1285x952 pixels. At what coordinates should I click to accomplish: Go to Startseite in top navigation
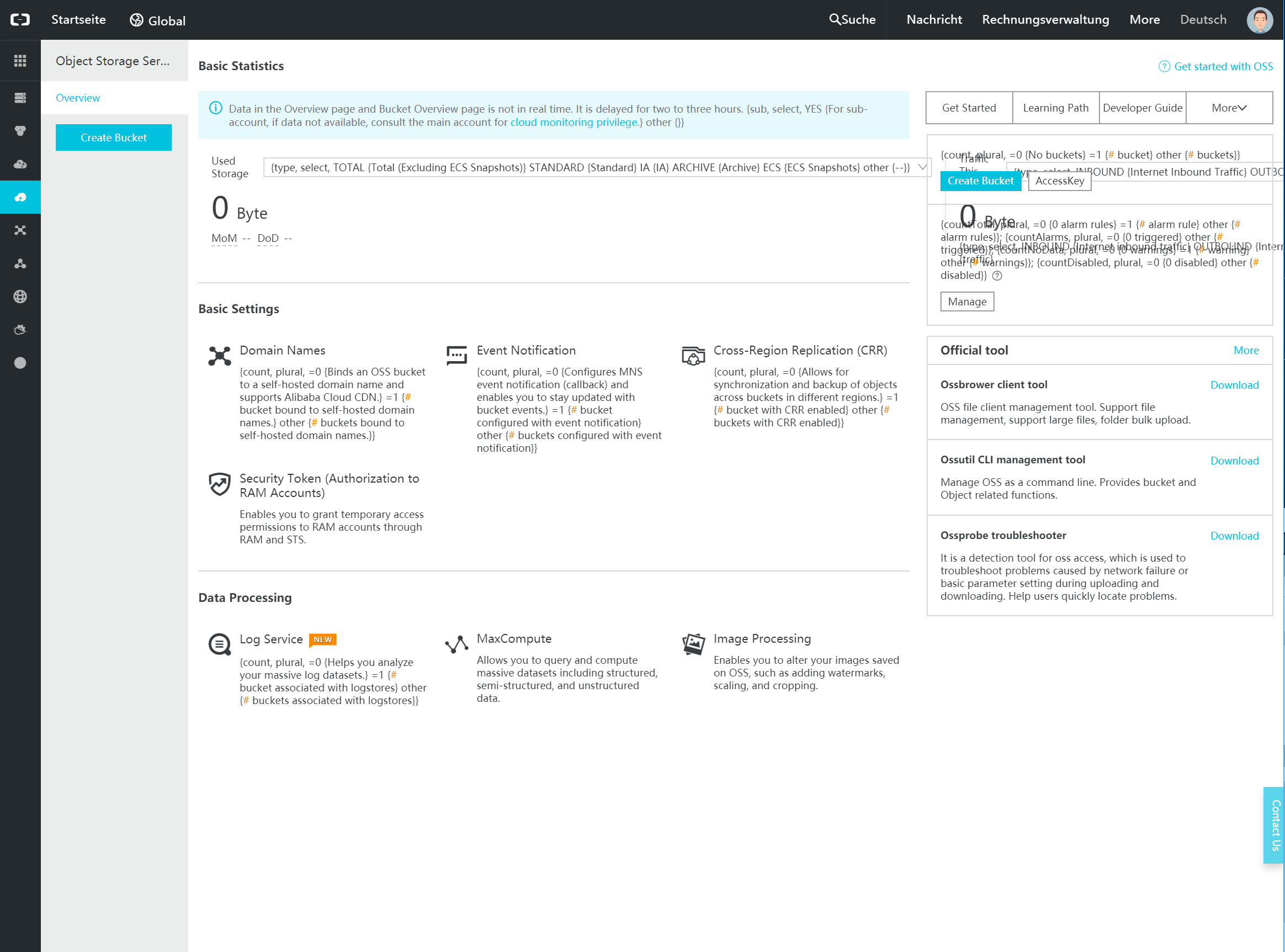point(78,19)
